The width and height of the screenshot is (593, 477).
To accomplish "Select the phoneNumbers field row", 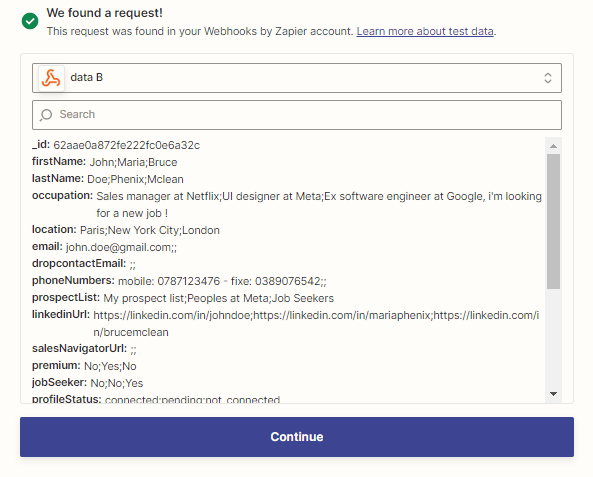I will (x=179, y=281).
